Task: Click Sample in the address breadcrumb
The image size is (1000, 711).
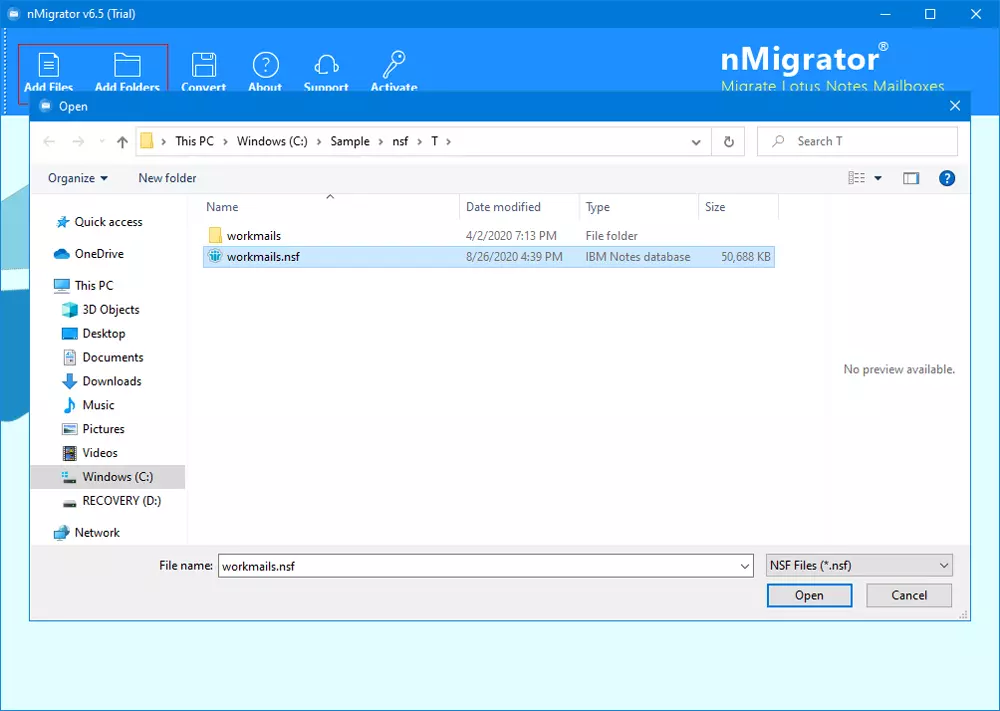Action: click(350, 142)
